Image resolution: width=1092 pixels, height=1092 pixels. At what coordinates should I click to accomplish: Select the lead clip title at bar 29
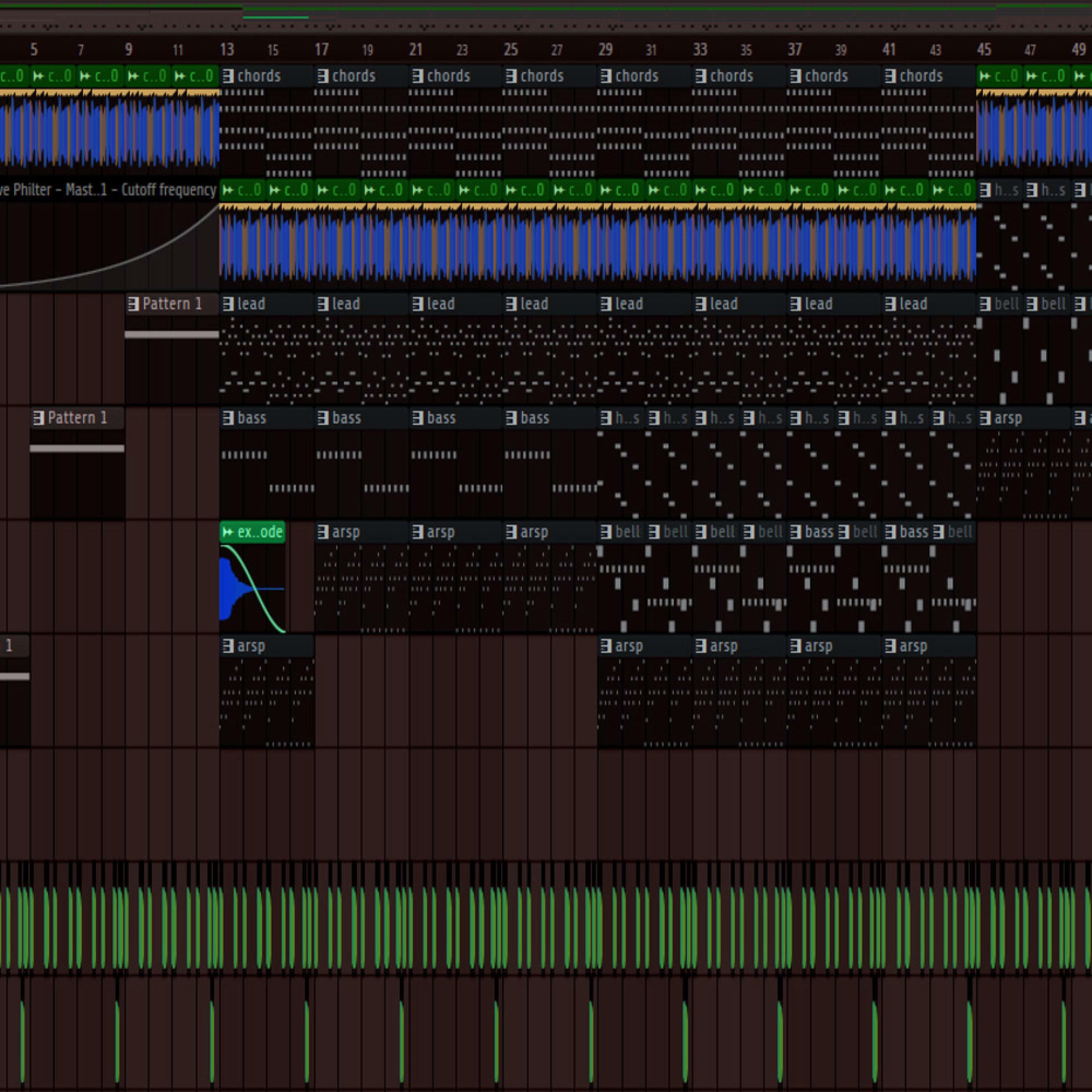pos(629,304)
